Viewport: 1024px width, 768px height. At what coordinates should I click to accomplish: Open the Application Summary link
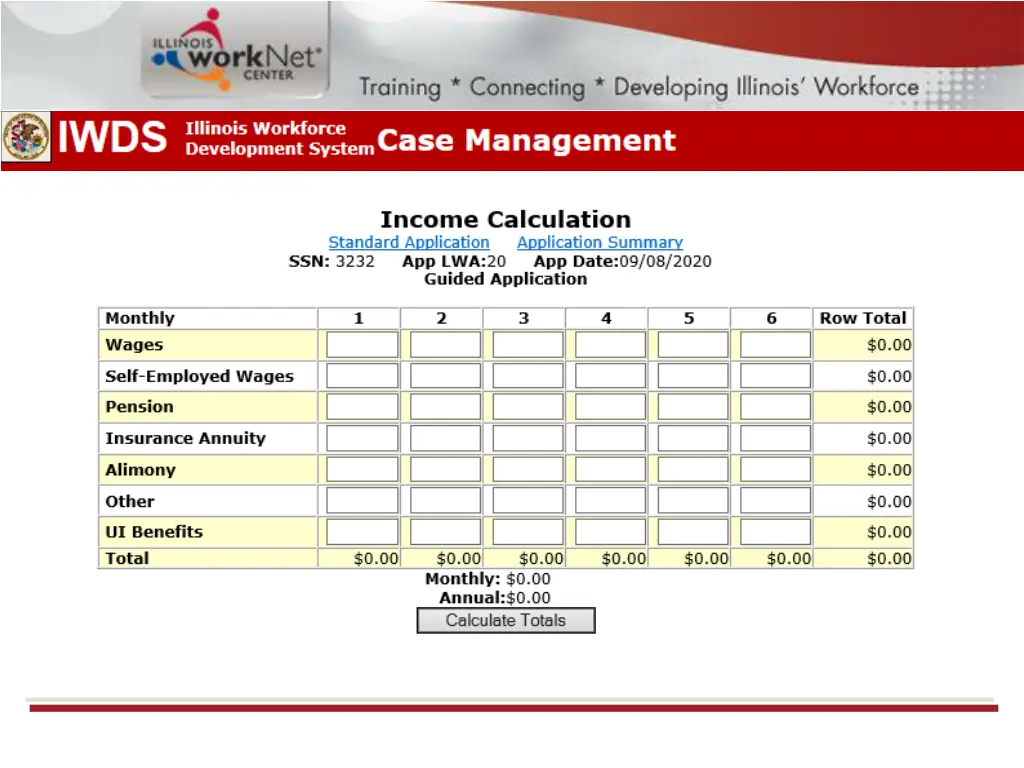(600, 242)
